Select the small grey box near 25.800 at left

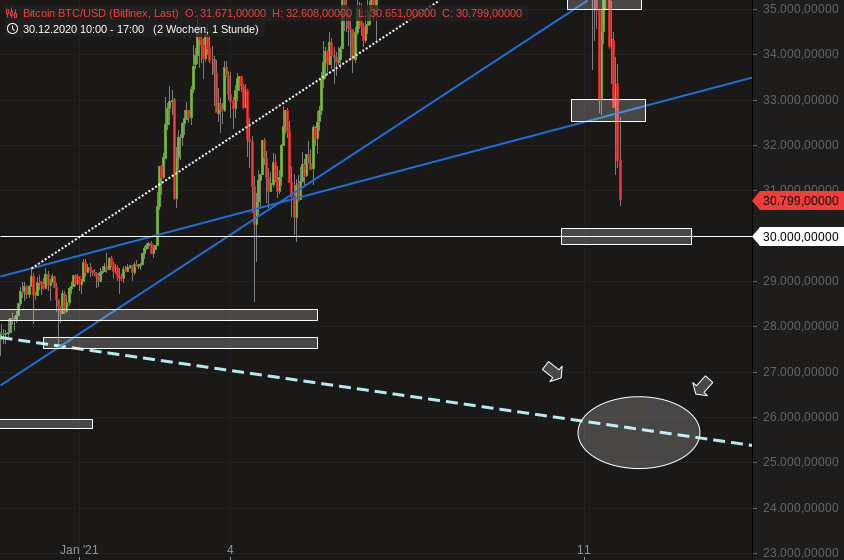tap(46, 424)
